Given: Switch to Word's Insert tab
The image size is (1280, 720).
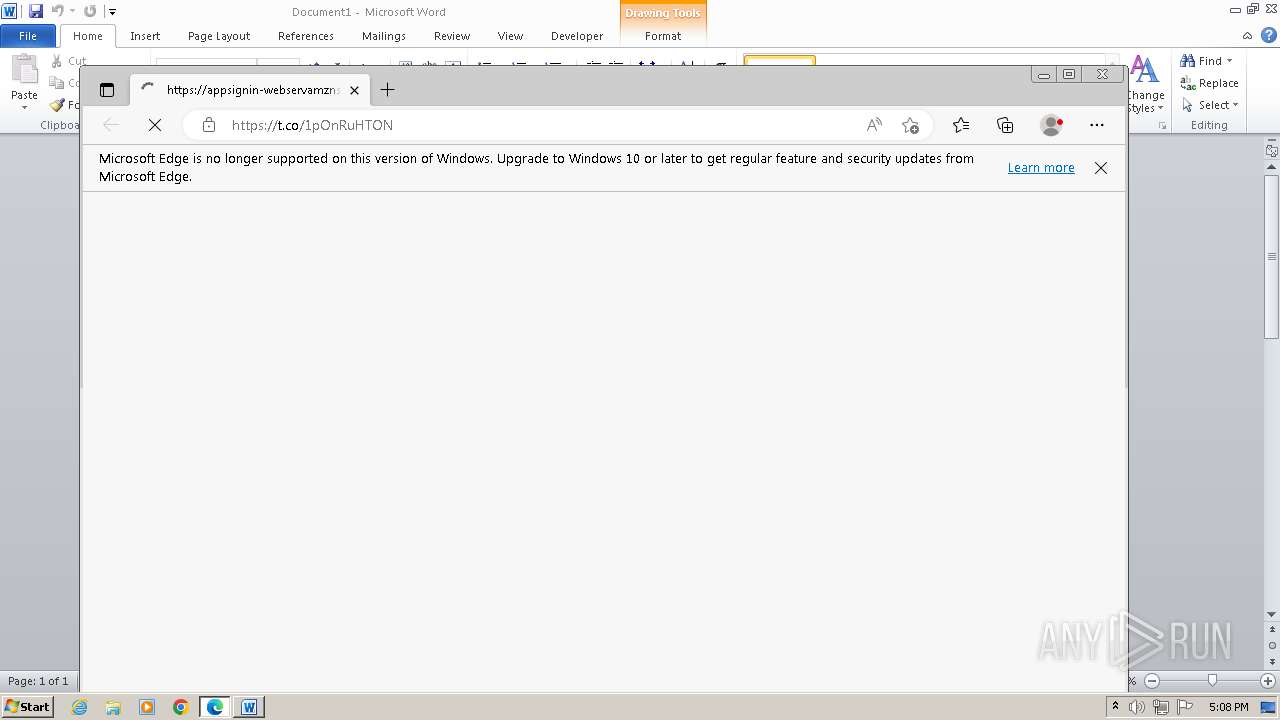Looking at the screenshot, I should pos(145,36).
